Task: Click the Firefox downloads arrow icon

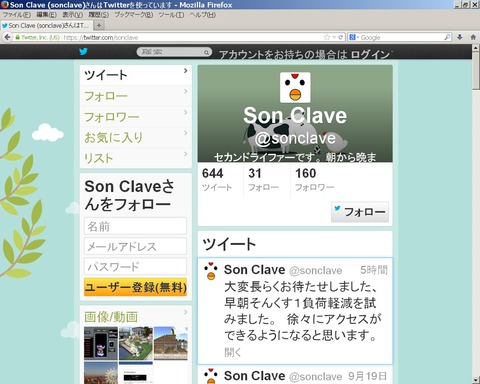Action: pyautogui.click(x=460, y=37)
